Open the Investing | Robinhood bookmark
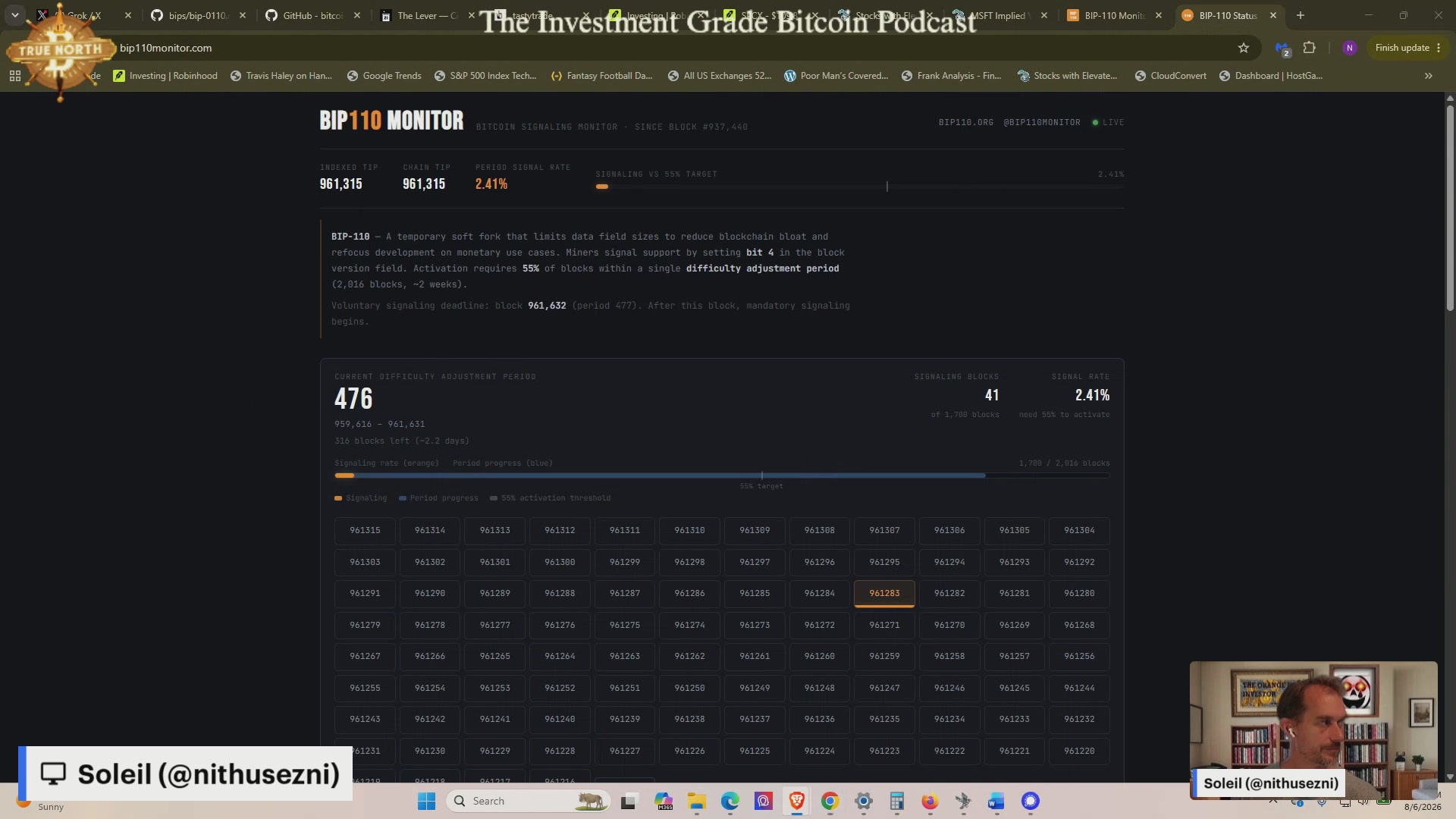This screenshot has height=819, width=1456. [165, 76]
